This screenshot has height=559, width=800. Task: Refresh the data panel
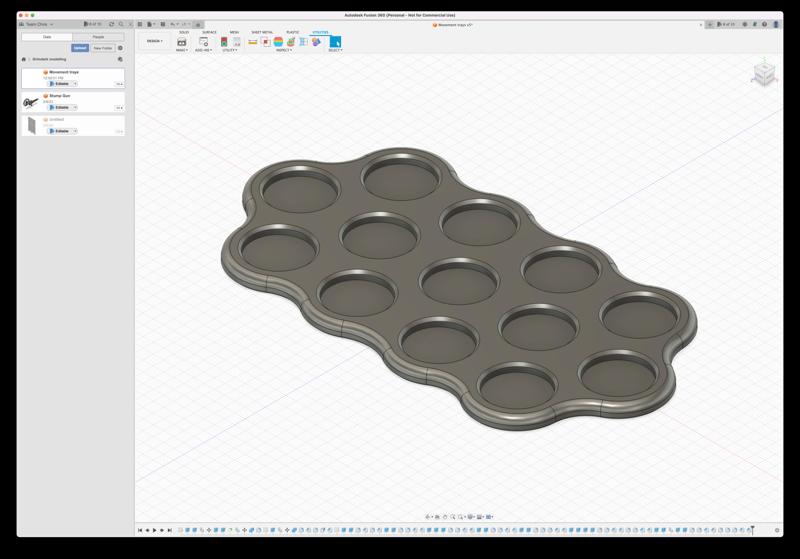pyautogui.click(x=111, y=24)
